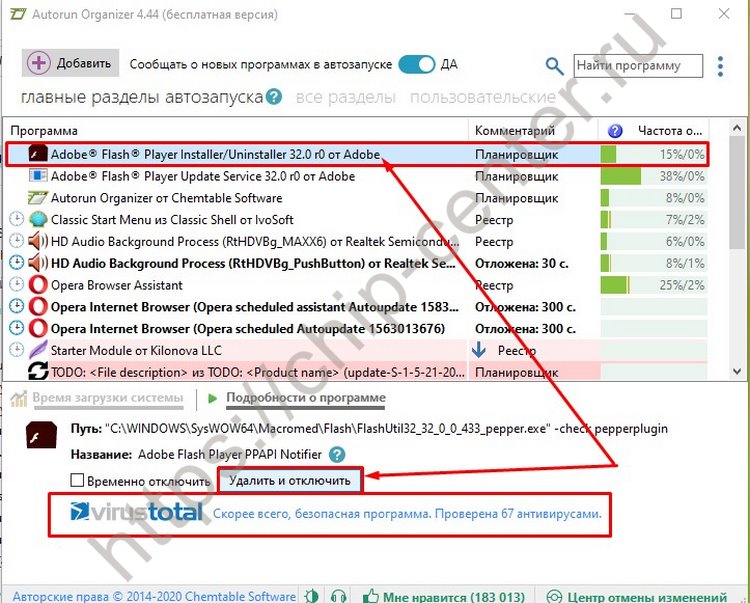Click speaker icon of RtHDVBg_MAXX6 row
The height and width of the screenshot is (603, 750).
(38, 241)
